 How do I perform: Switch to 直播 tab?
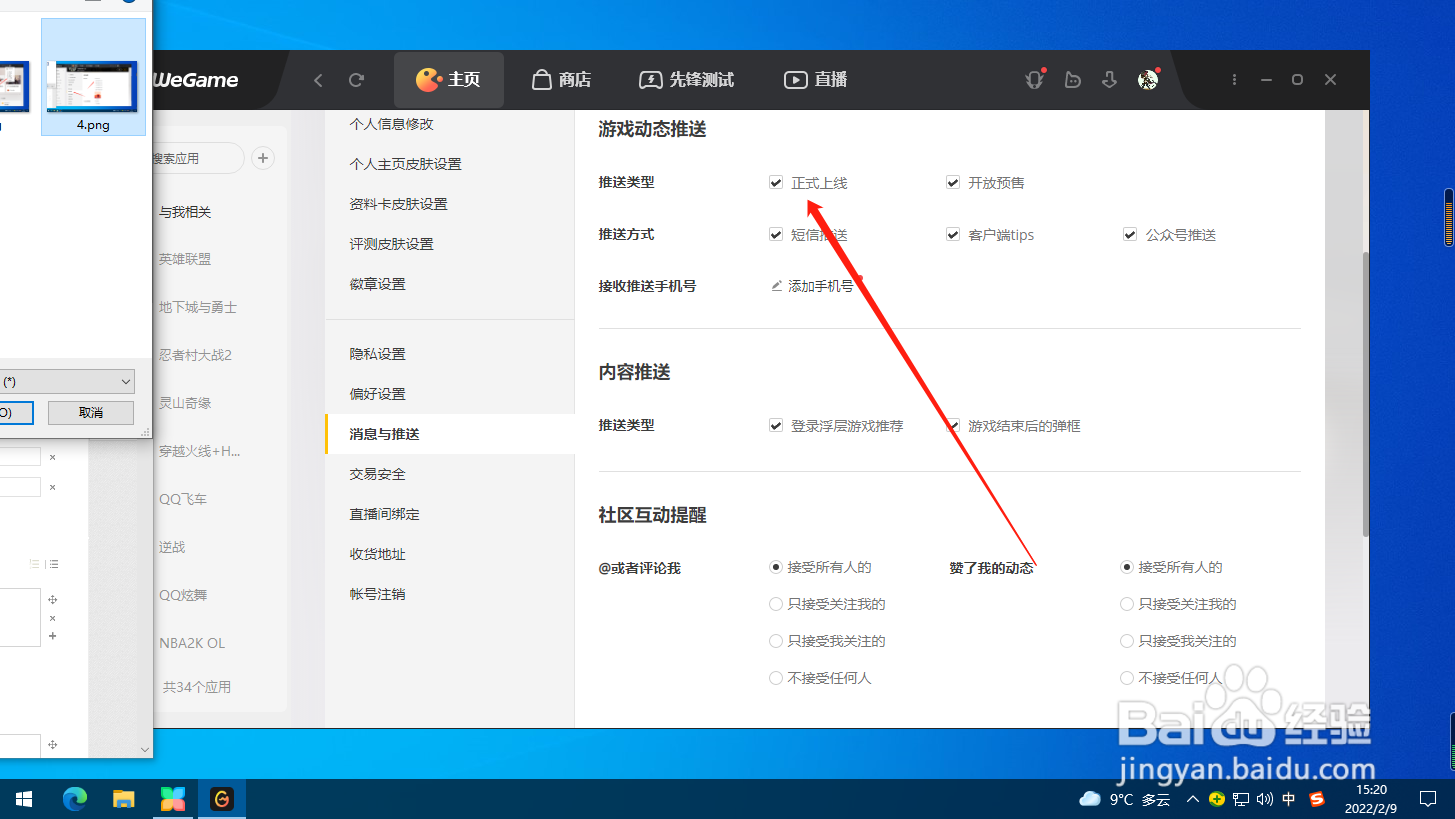click(816, 80)
